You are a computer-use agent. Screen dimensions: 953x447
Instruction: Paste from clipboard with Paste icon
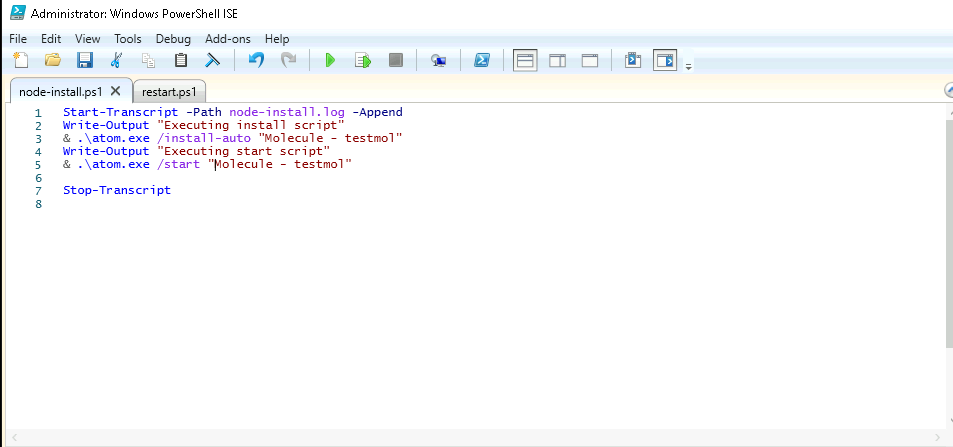pos(181,60)
